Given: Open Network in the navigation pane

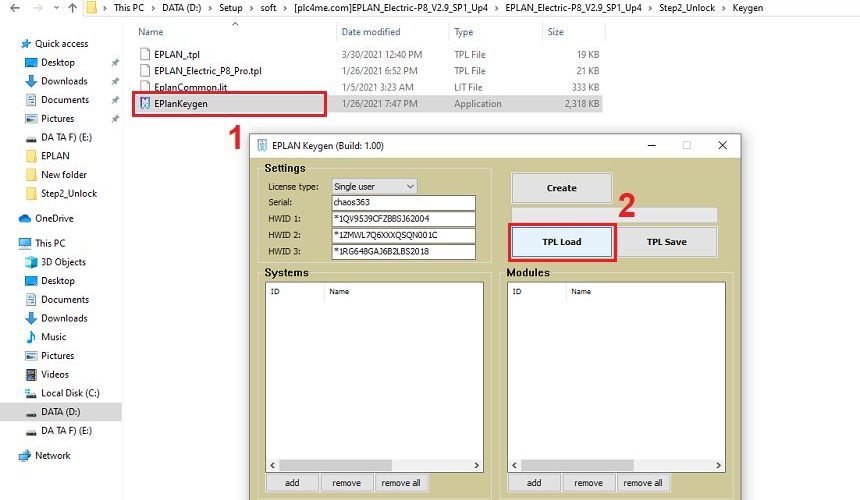Looking at the screenshot, I should 52,455.
